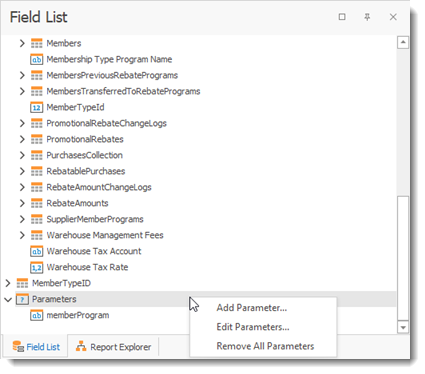Collapse the Parameters node
Image resolution: width=425 pixels, height=374 pixels.
8,299
